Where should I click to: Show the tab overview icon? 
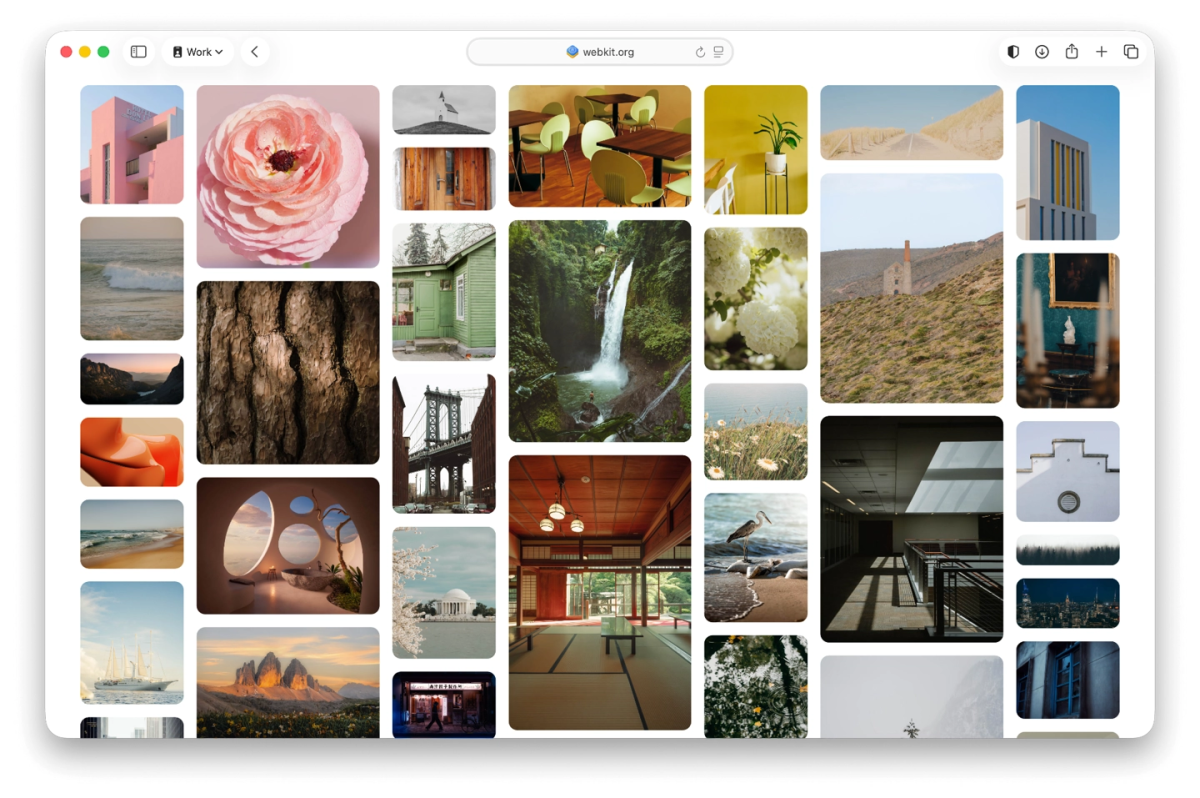pyautogui.click(x=1131, y=52)
